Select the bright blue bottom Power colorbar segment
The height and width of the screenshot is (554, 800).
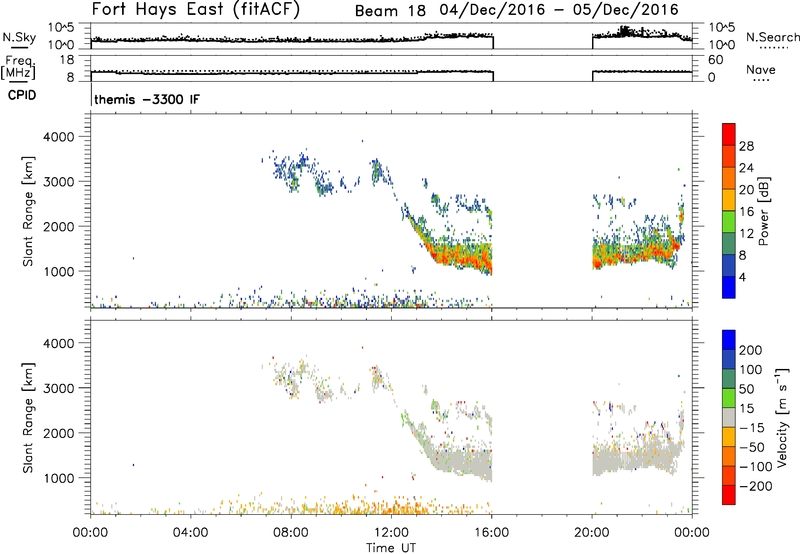(x=729, y=287)
